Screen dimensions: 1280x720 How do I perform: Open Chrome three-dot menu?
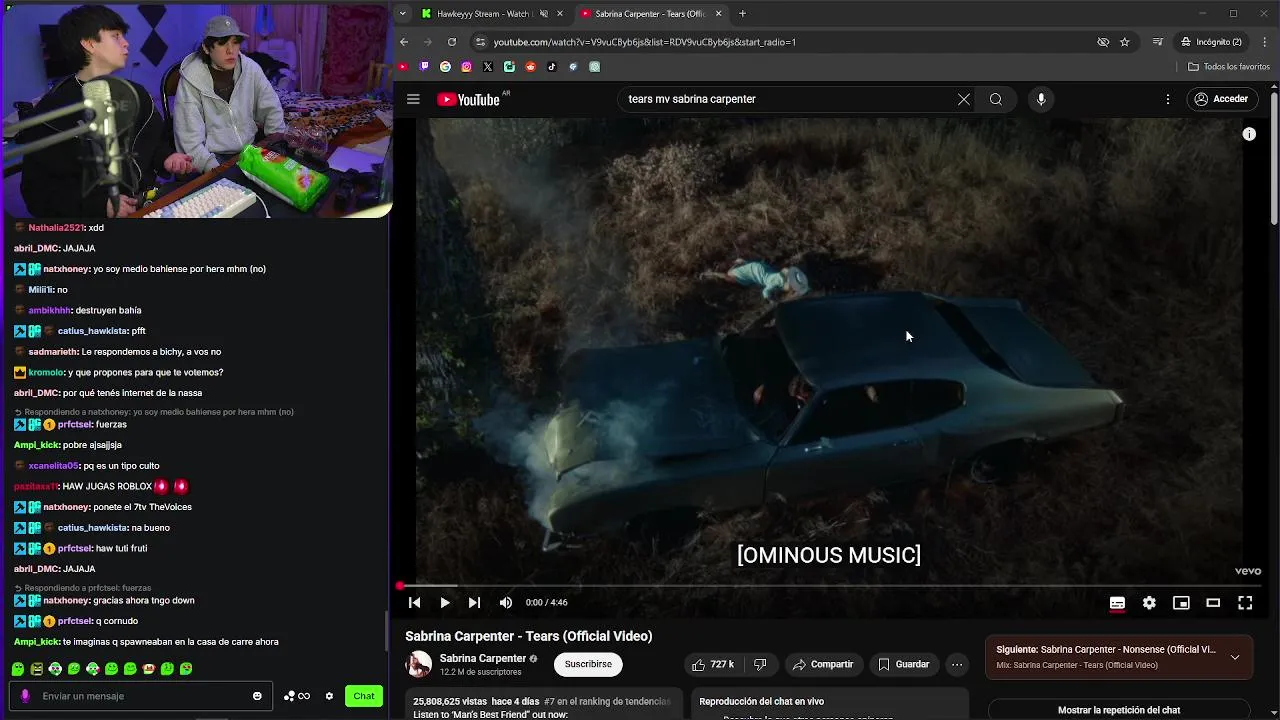tap(1265, 42)
